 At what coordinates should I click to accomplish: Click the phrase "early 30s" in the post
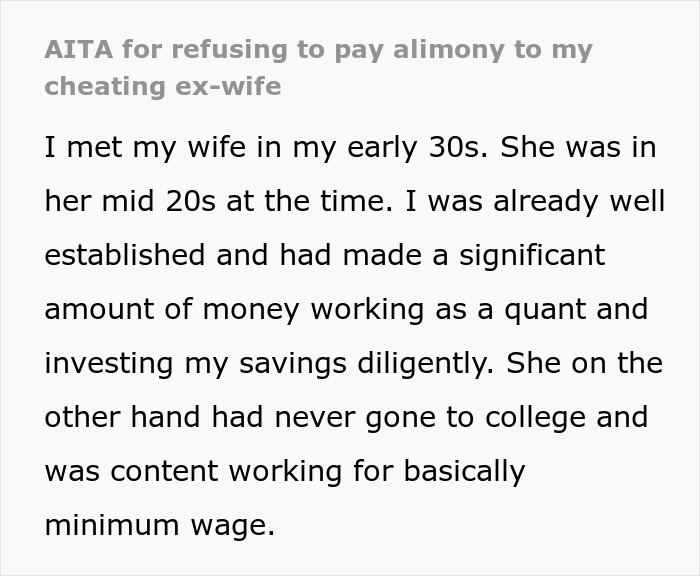403,147
